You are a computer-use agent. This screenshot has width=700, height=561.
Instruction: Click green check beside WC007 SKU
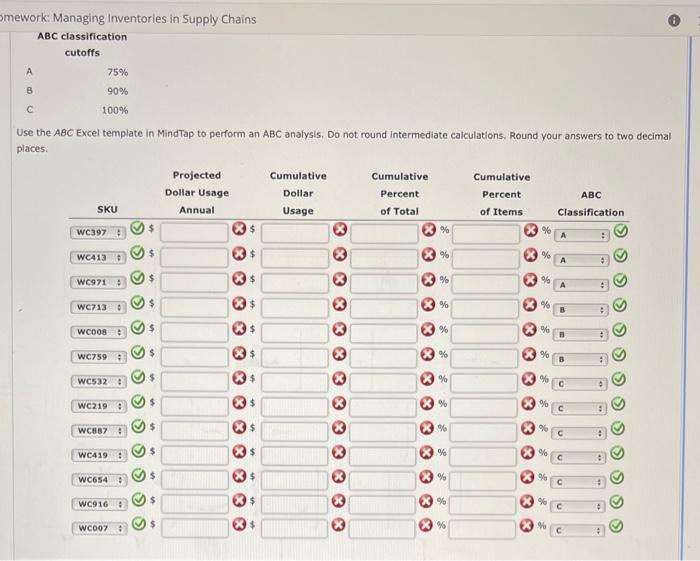[x=139, y=523]
